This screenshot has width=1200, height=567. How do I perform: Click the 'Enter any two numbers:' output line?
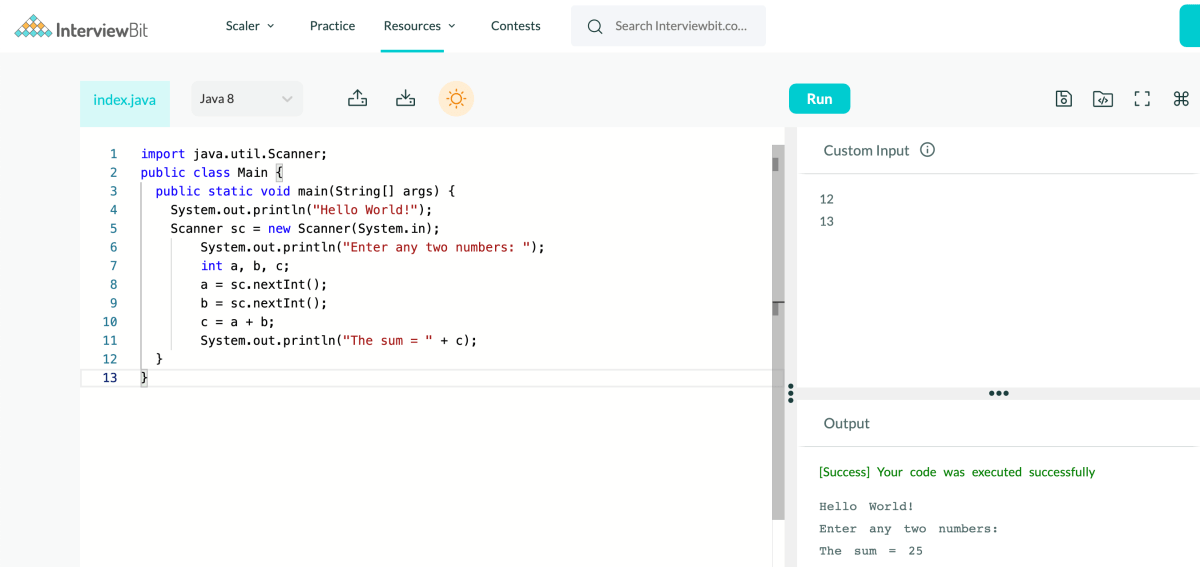tap(909, 528)
